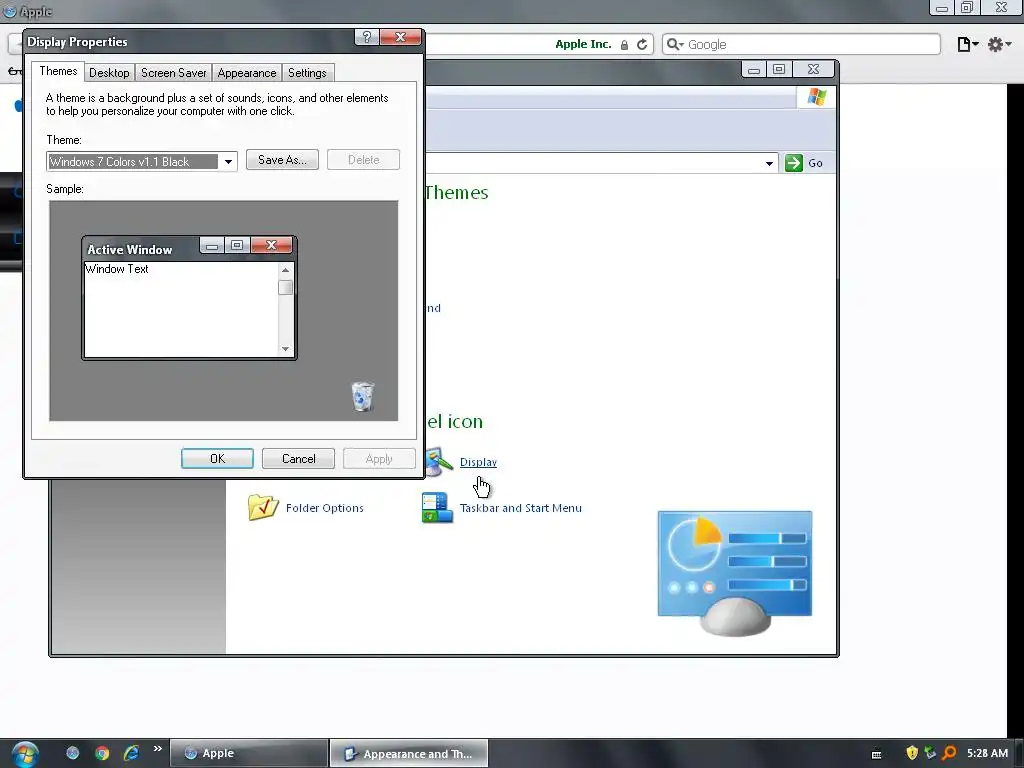This screenshot has height=768, width=1024.
Task: Click scroll up arrow in sample window
Action: tap(285, 270)
